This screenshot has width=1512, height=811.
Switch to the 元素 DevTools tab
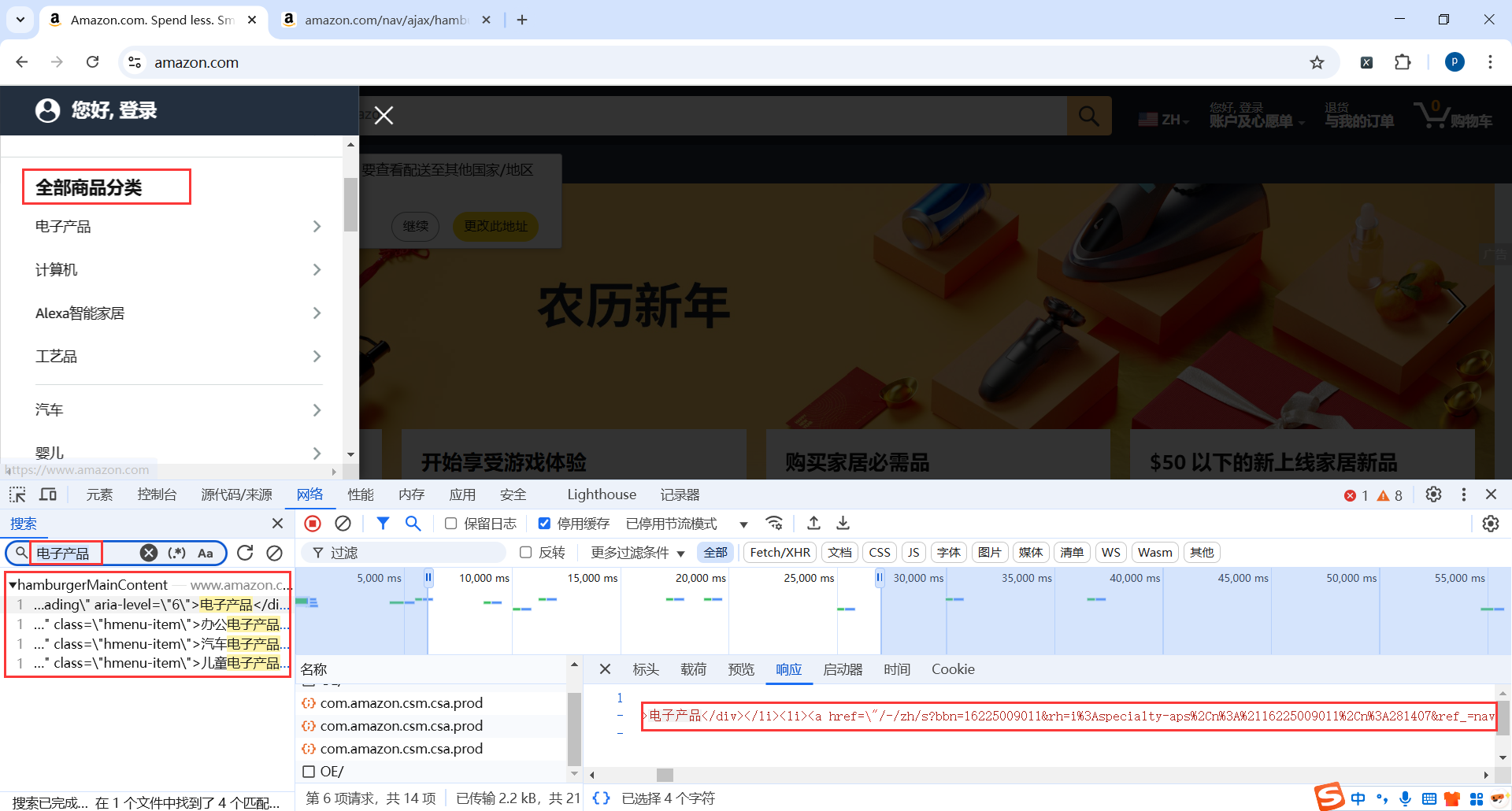coord(99,494)
